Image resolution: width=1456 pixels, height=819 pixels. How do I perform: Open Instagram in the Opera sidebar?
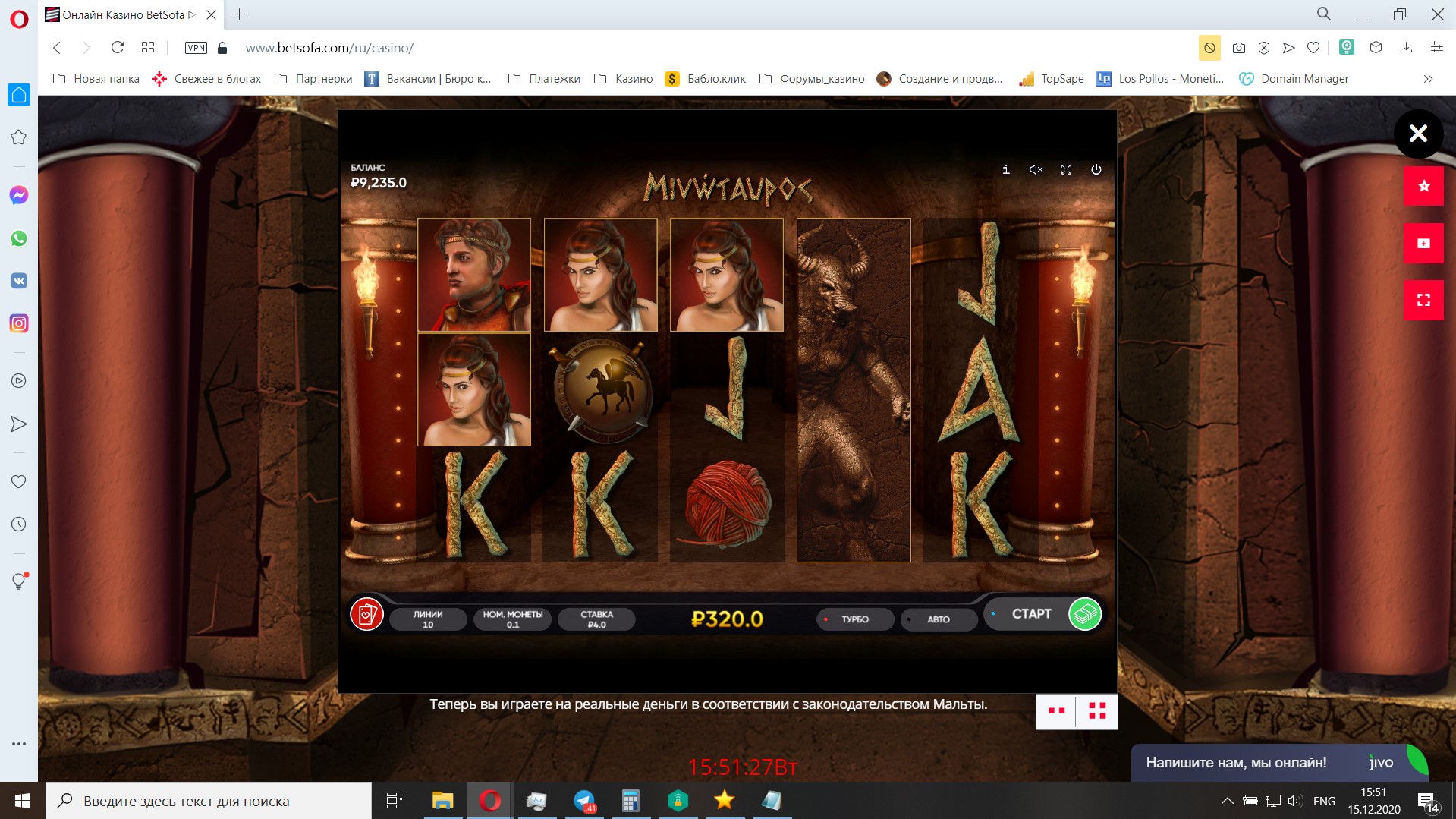(x=19, y=323)
